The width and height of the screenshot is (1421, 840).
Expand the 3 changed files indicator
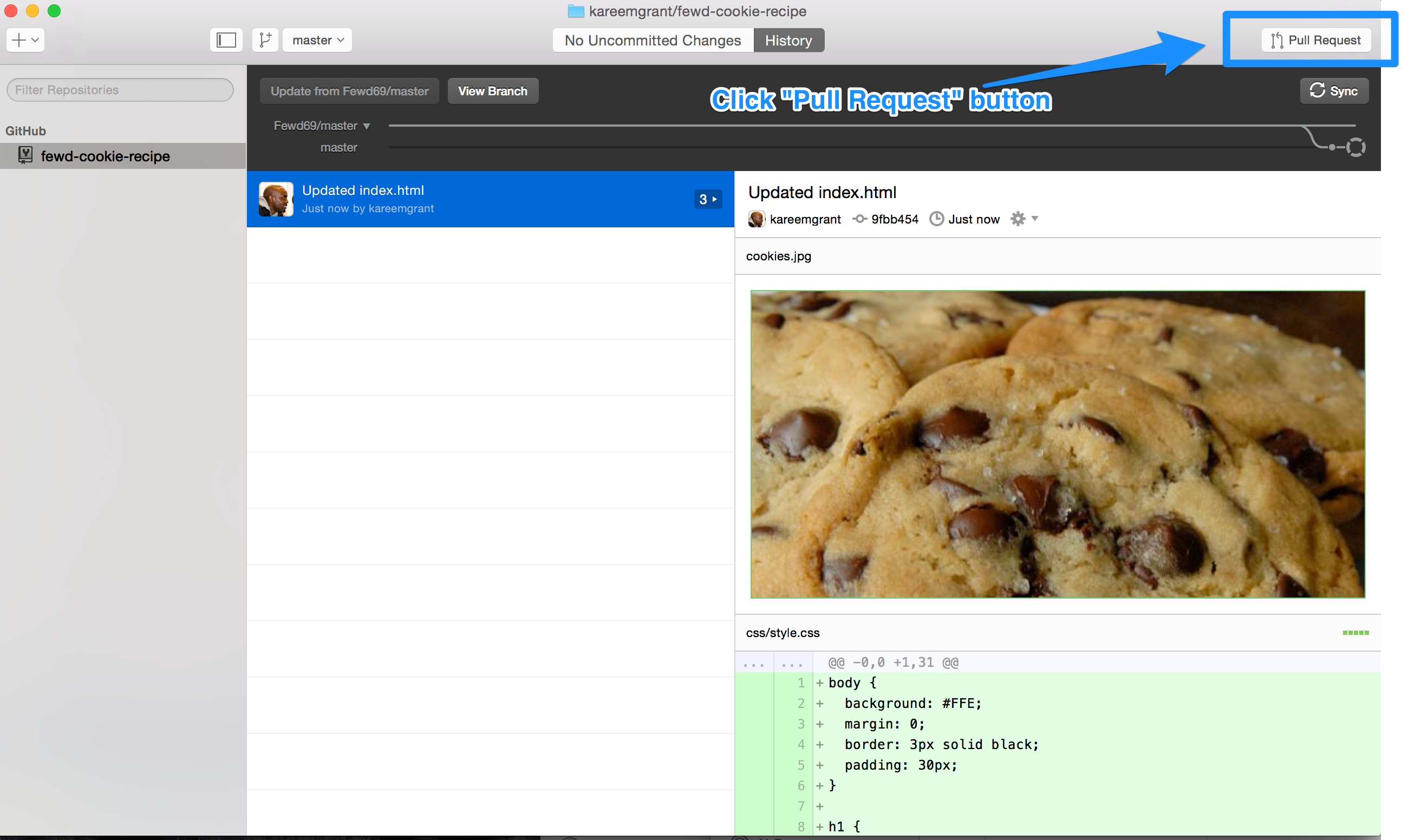pyautogui.click(x=707, y=199)
